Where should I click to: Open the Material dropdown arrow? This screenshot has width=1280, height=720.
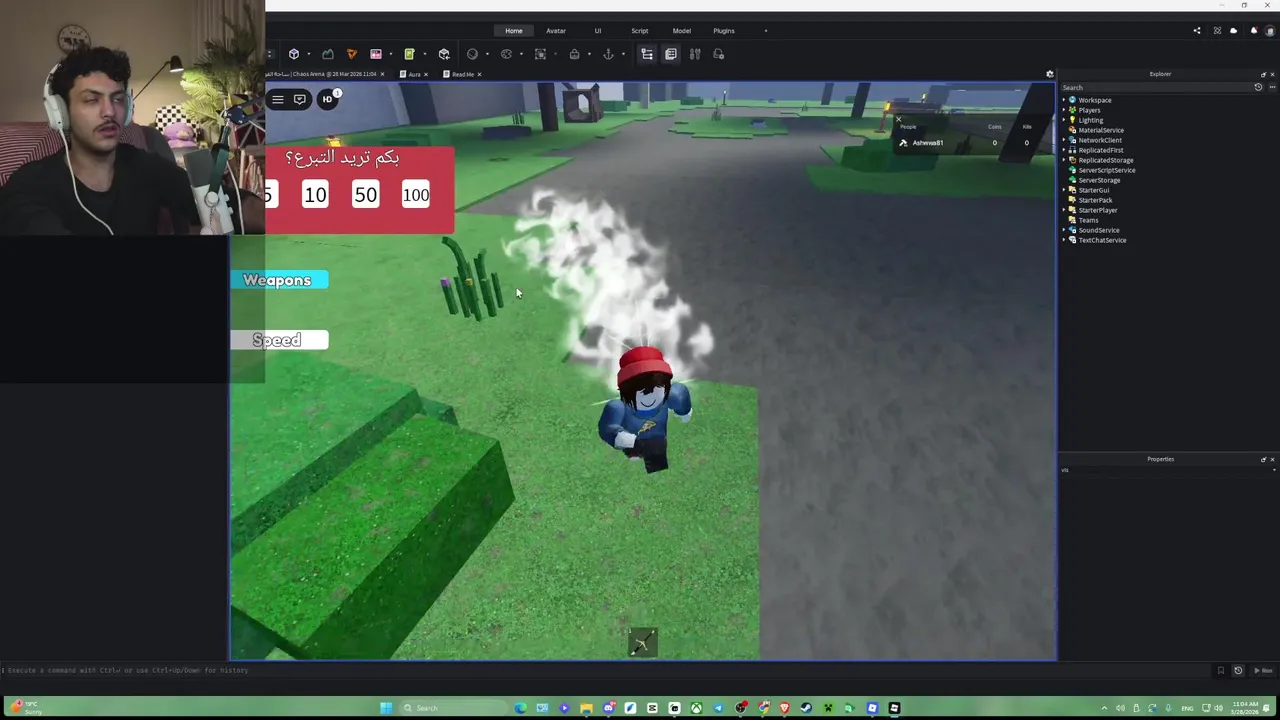pyautogui.click(x=487, y=54)
